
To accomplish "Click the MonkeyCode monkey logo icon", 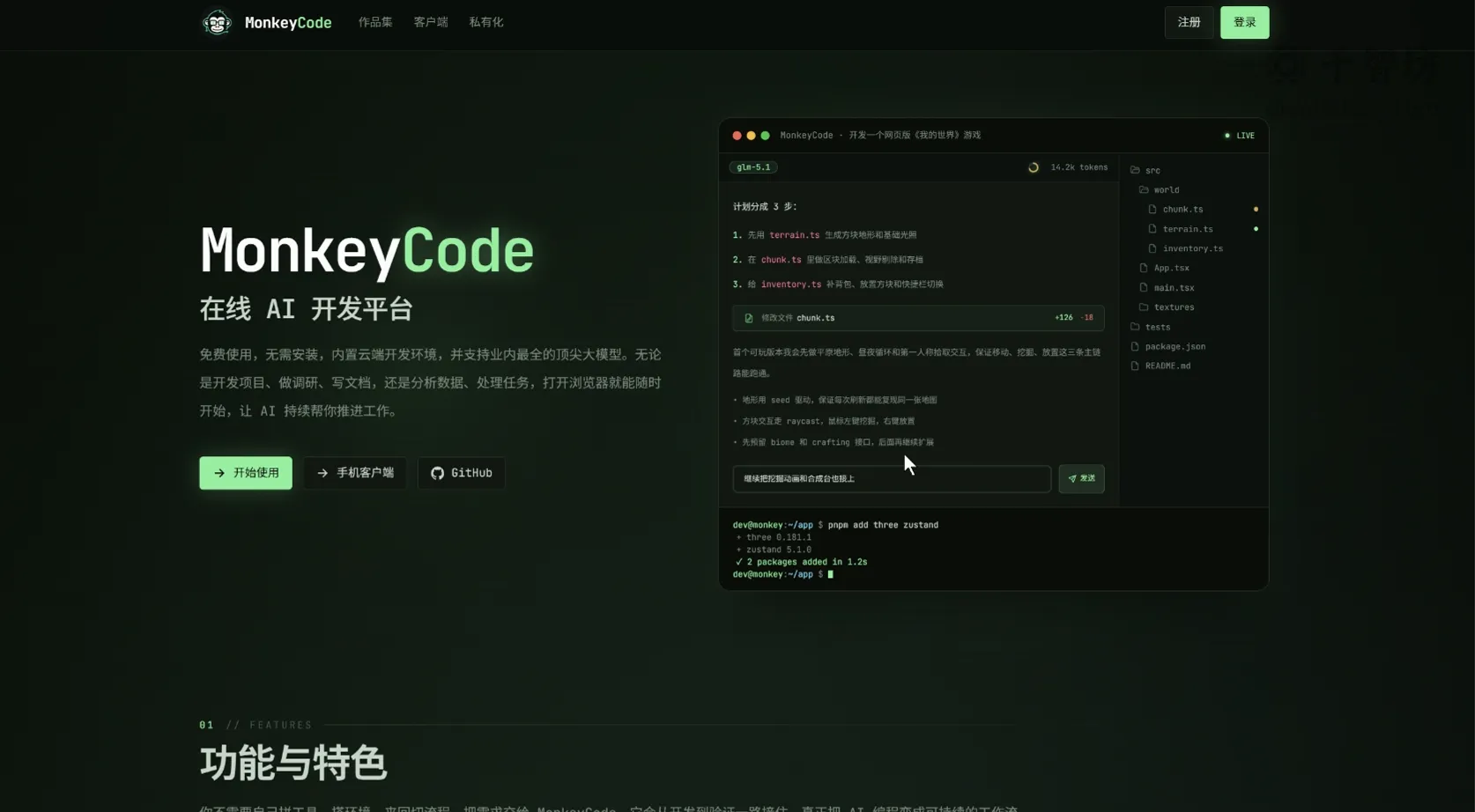I will coord(217,22).
